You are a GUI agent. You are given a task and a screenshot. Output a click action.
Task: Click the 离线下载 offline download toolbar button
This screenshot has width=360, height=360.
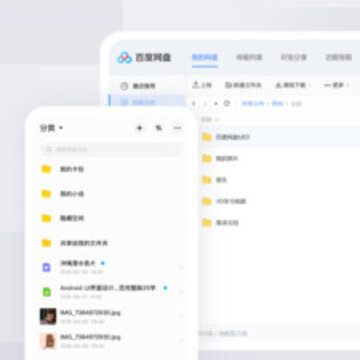[x=293, y=85]
